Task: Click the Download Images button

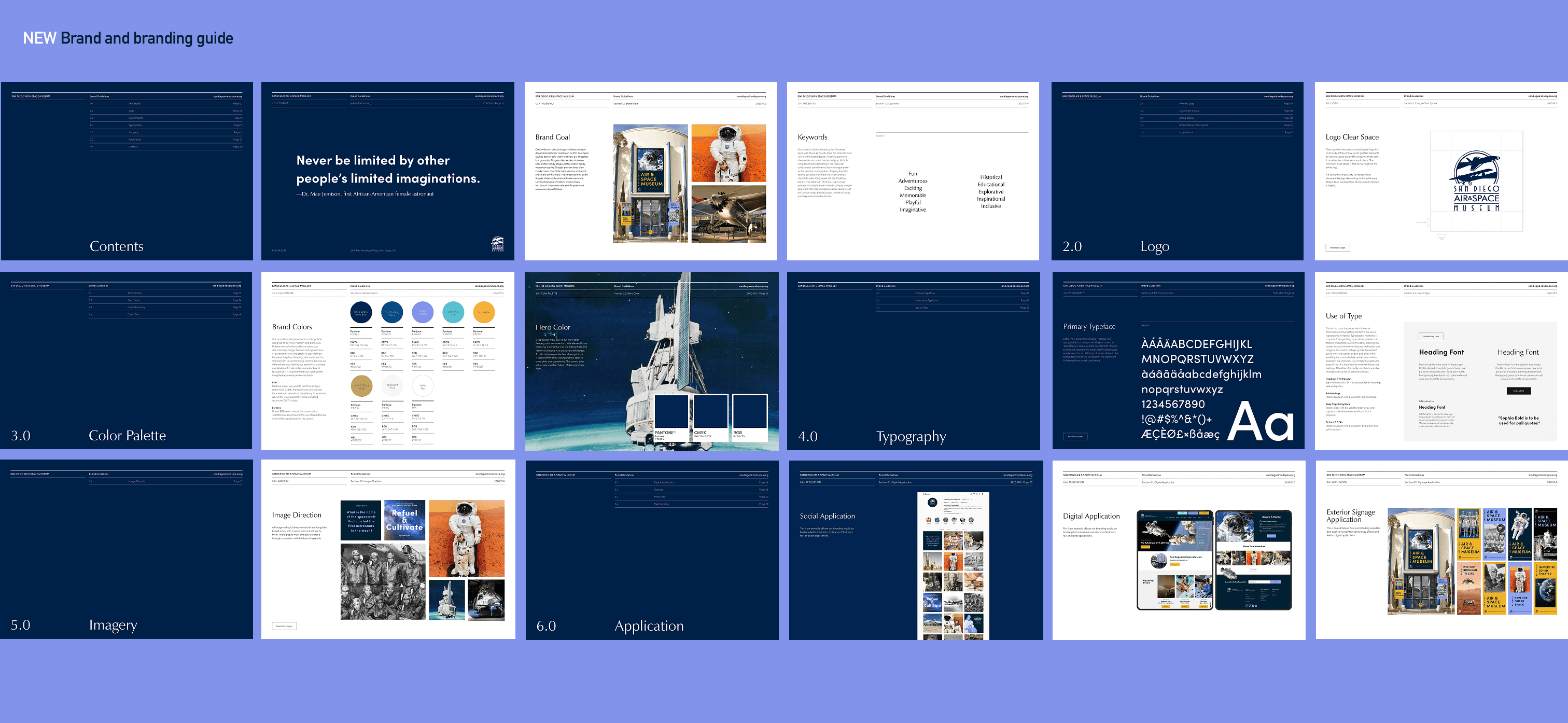Action: 284,625
